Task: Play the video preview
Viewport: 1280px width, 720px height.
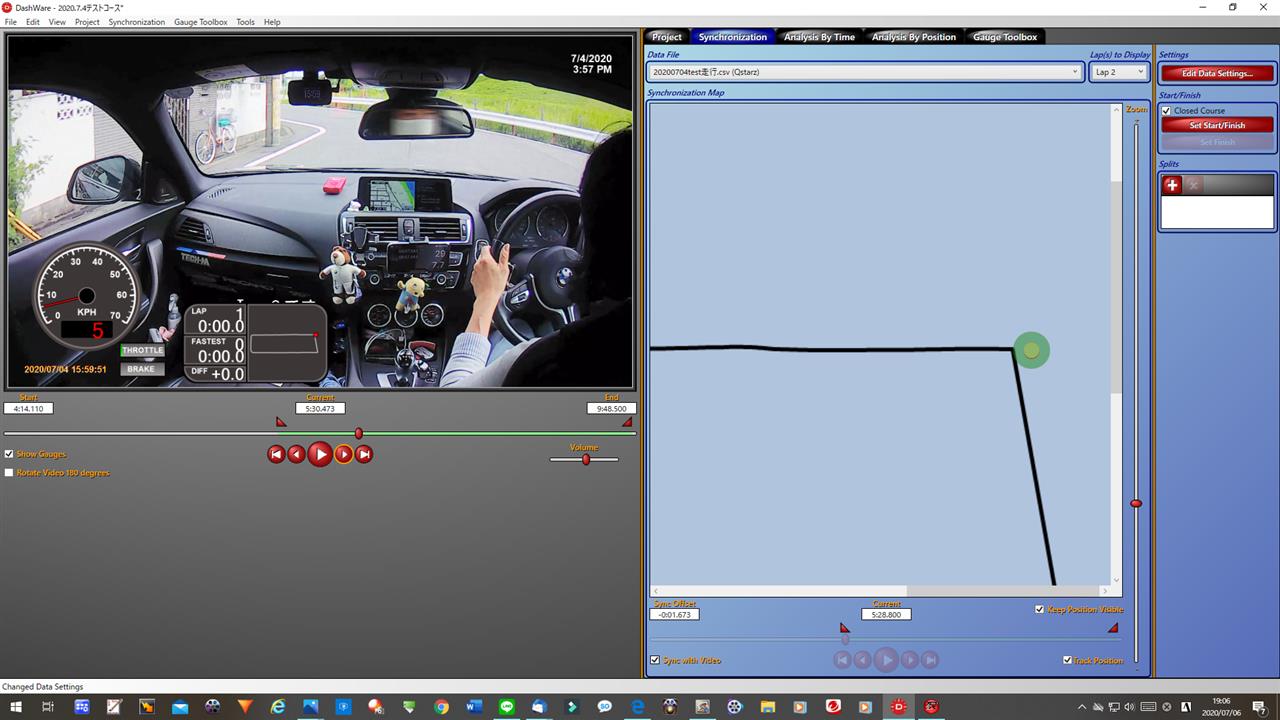Action: [x=320, y=454]
